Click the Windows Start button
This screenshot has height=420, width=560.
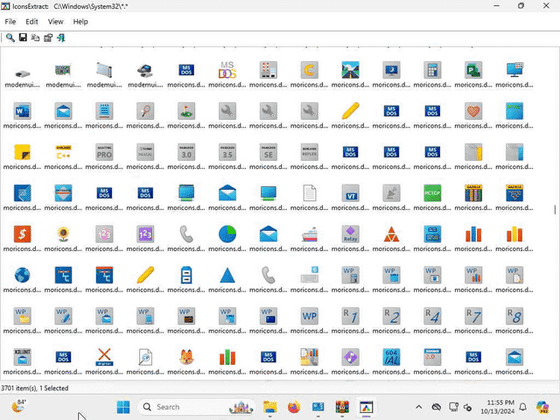[123, 407]
